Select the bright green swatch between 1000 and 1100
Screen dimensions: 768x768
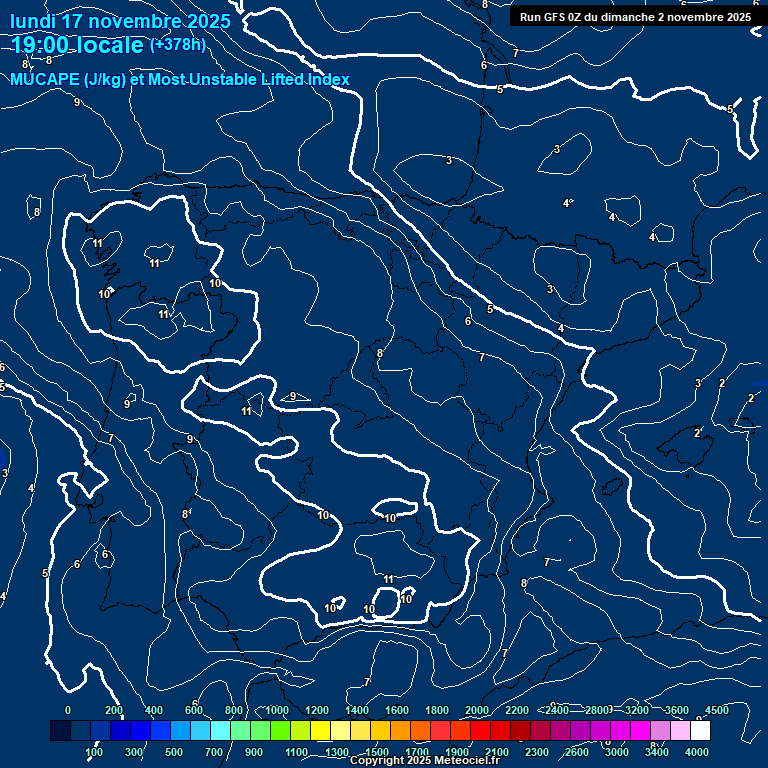(281, 730)
